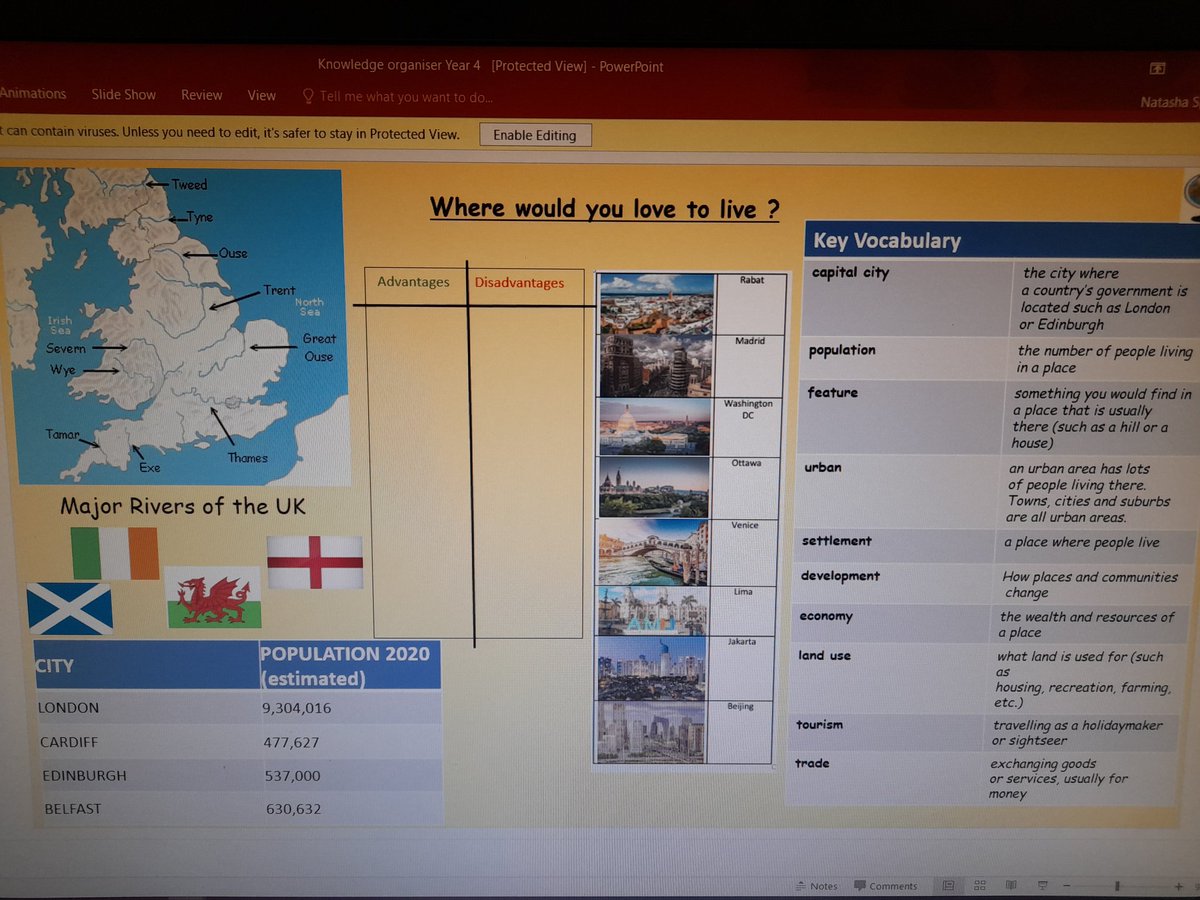Open the View tab
The width and height of the screenshot is (1200, 900).
click(262, 95)
